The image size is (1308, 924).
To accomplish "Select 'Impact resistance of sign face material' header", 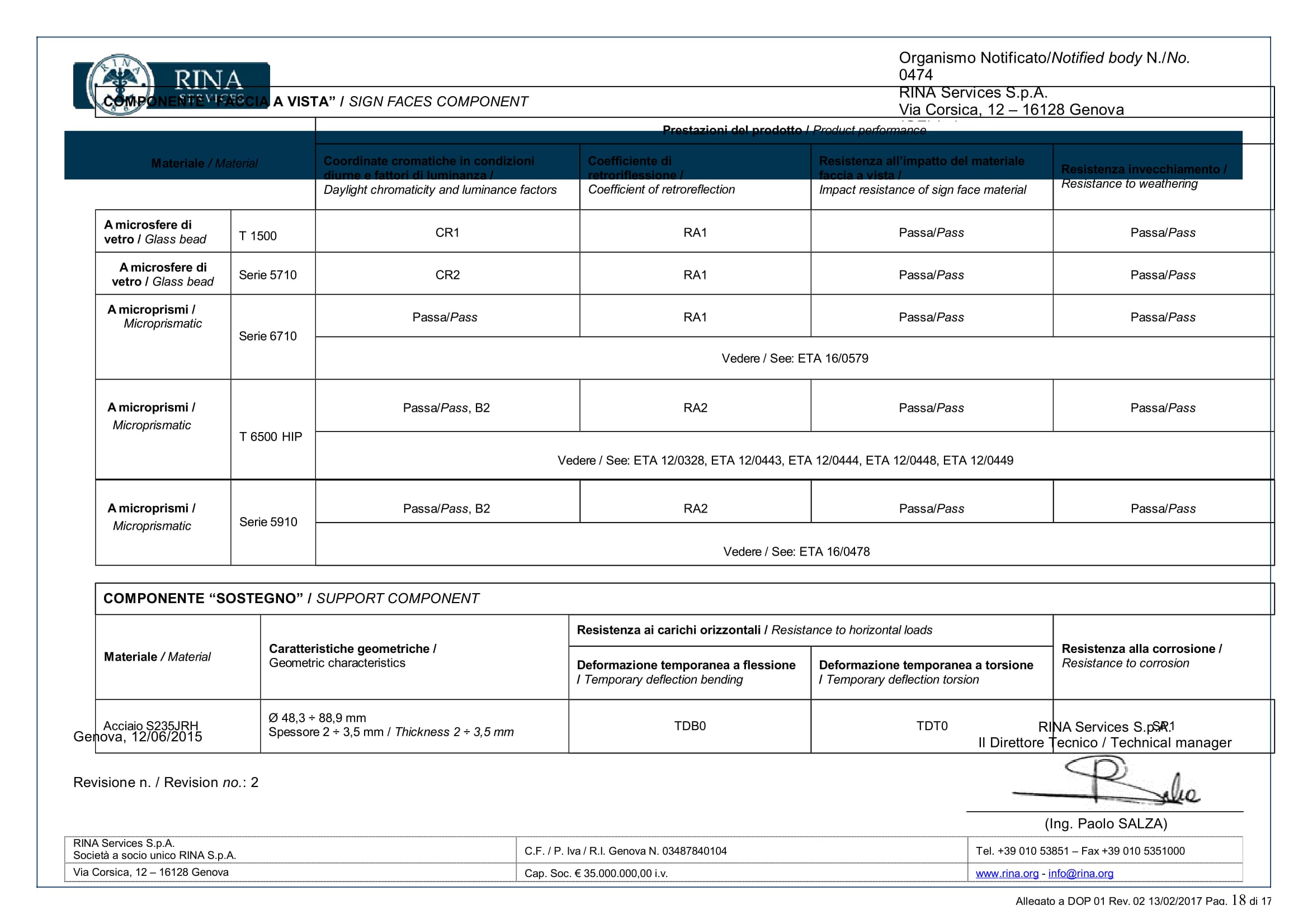I will [922, 189].
